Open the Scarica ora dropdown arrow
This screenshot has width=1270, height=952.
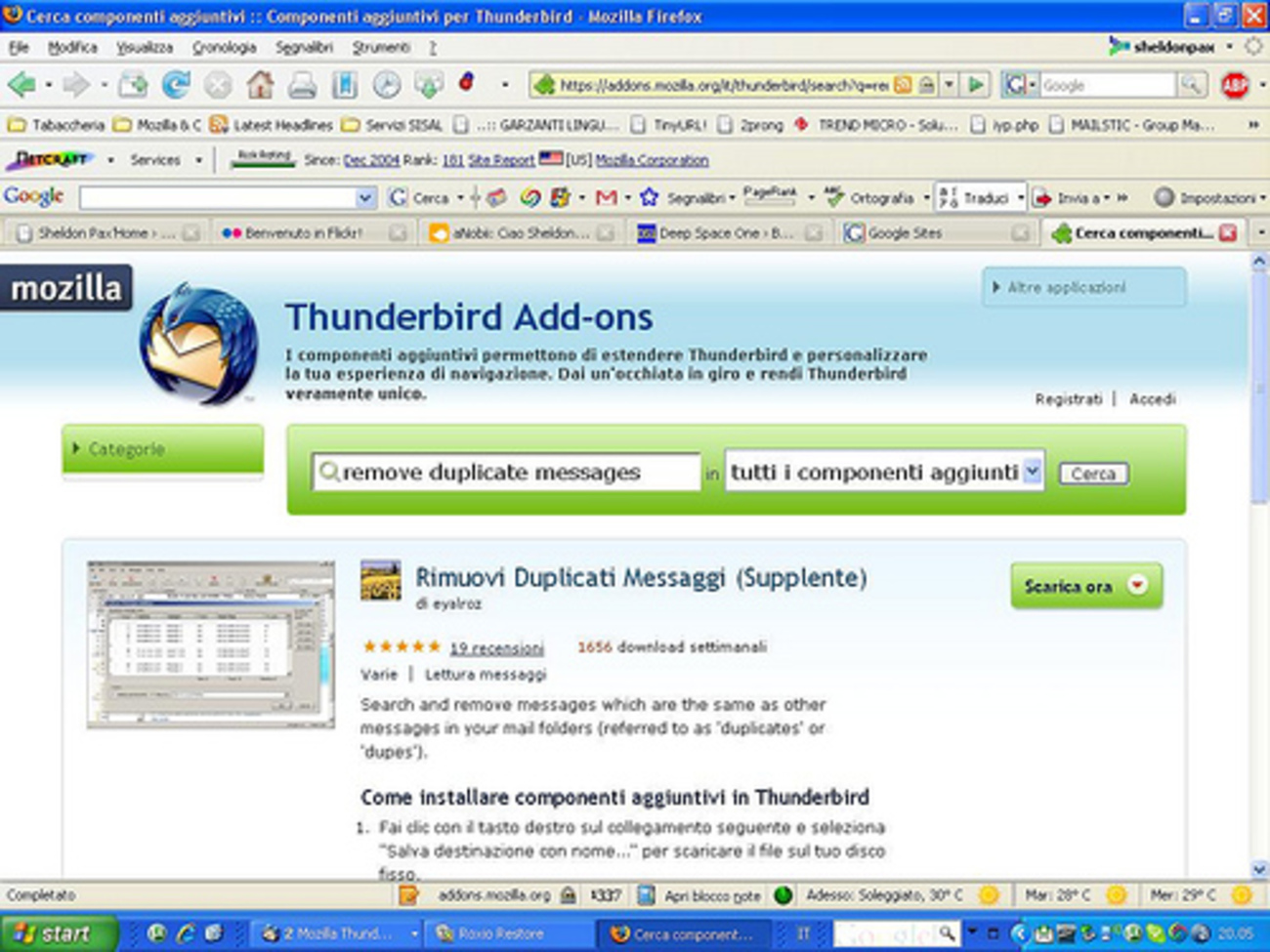(1136, 585)
